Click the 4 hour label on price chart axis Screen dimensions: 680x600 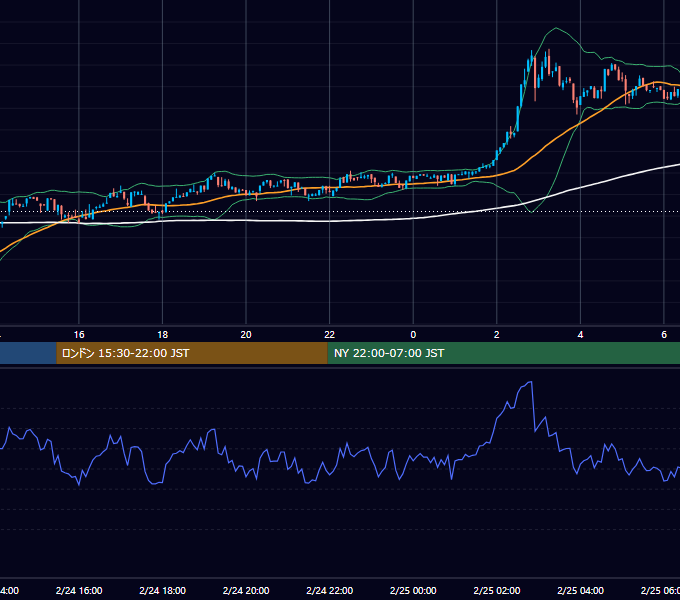point(580,334)
